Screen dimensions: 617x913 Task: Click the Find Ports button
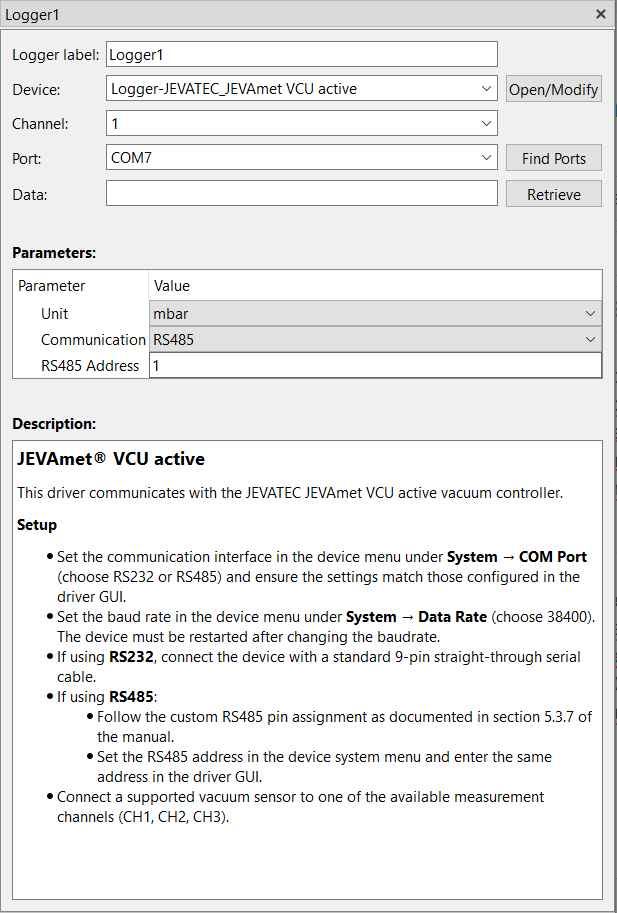coord(554,158)
